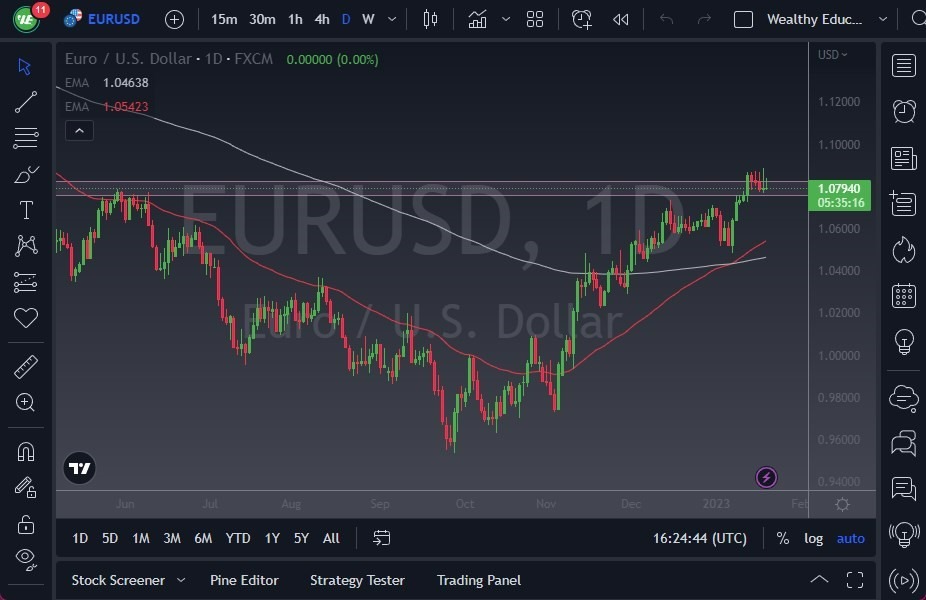Select the Measure ruler tool
926x600 pixels.
pyautogui.click(x=25, y=367)
